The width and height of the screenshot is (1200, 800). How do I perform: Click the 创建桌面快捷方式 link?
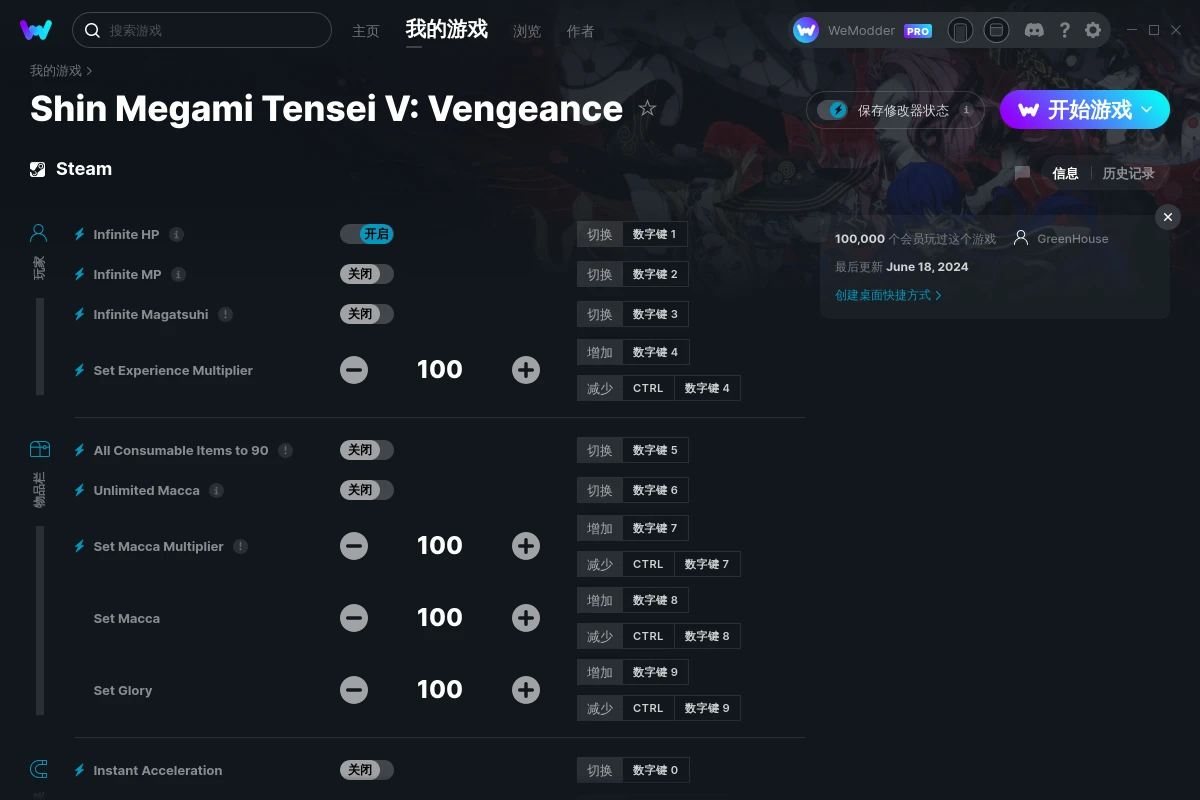coord(888,295)
